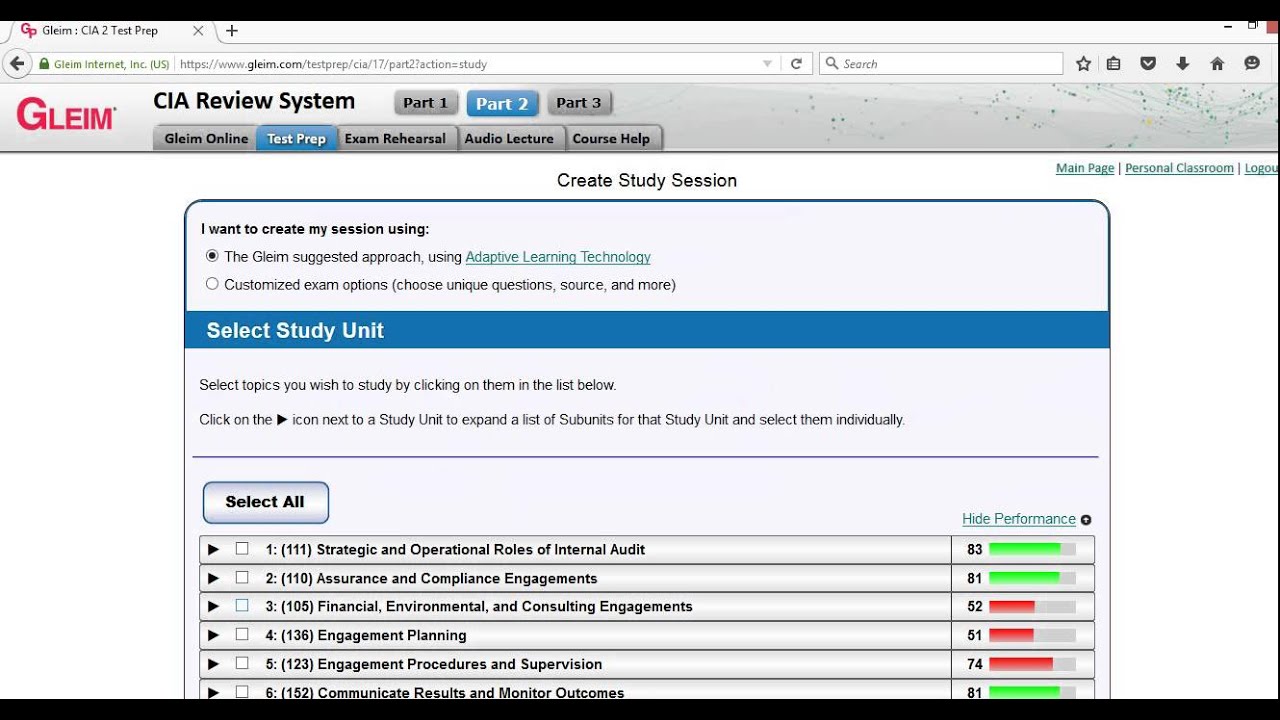Image resolution: width=1280 pixels, height=720 pixels.
Task: Check Engagement Planning study unit
Action: coord(242,635)
